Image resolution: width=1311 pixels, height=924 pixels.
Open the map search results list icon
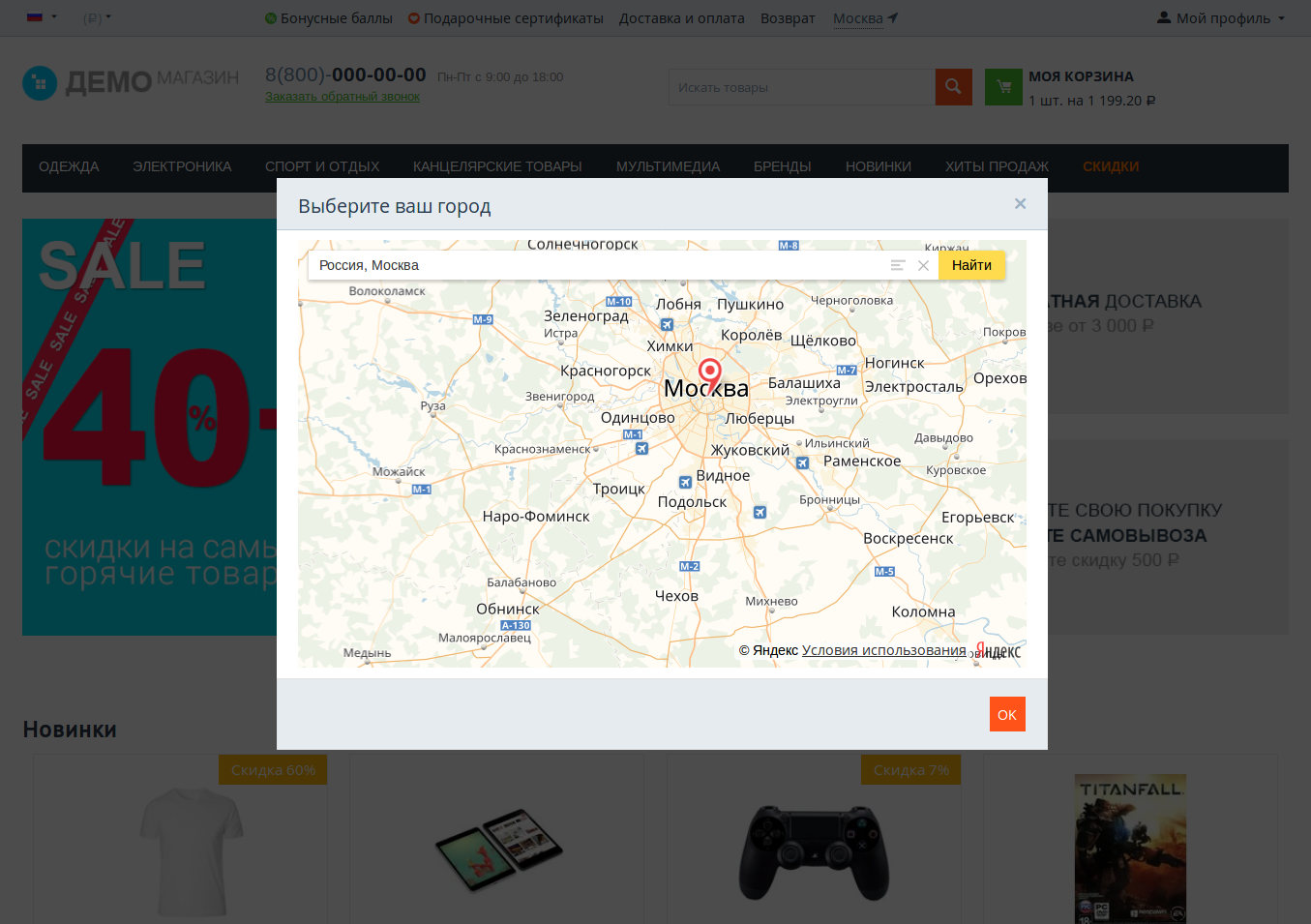coord(898,265)
